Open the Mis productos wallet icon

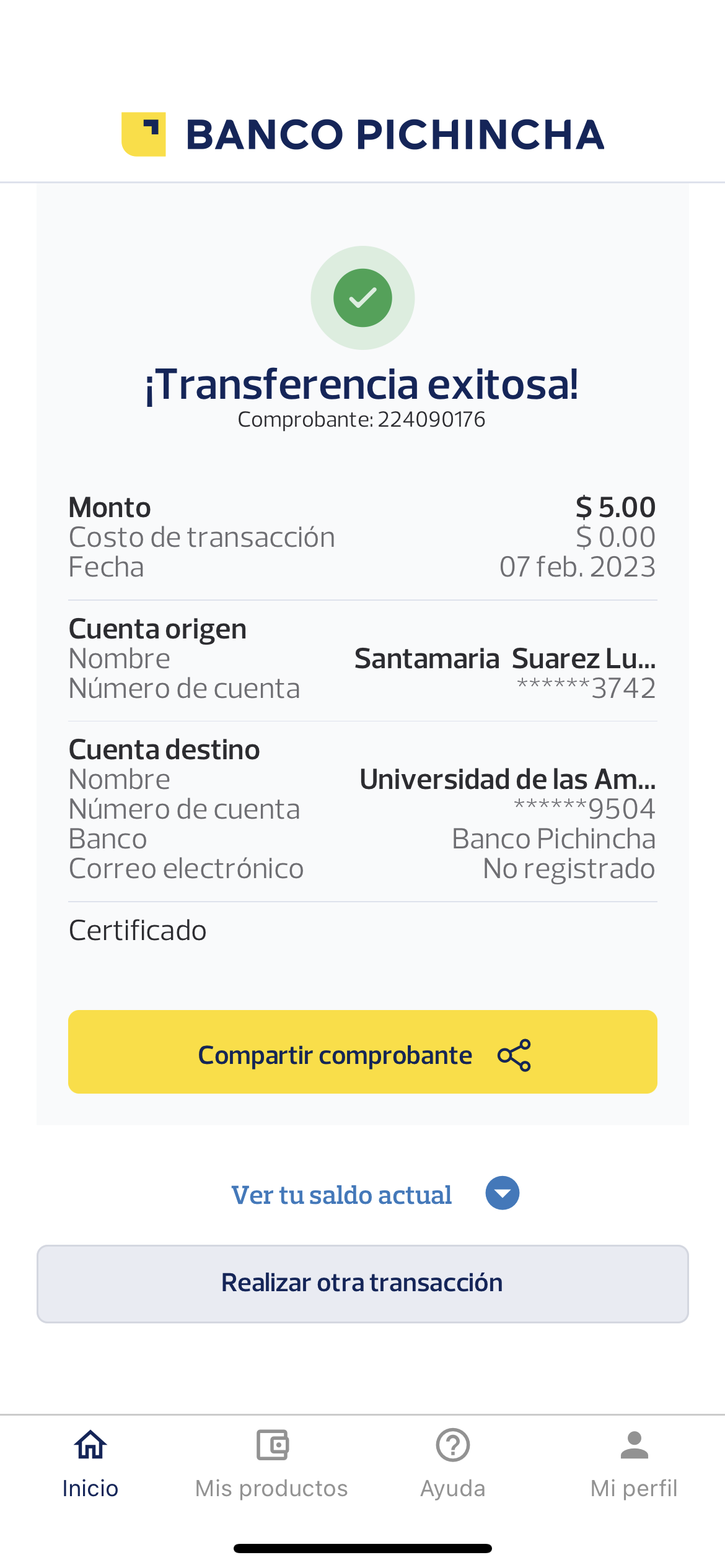click(x=272, y=1445)
